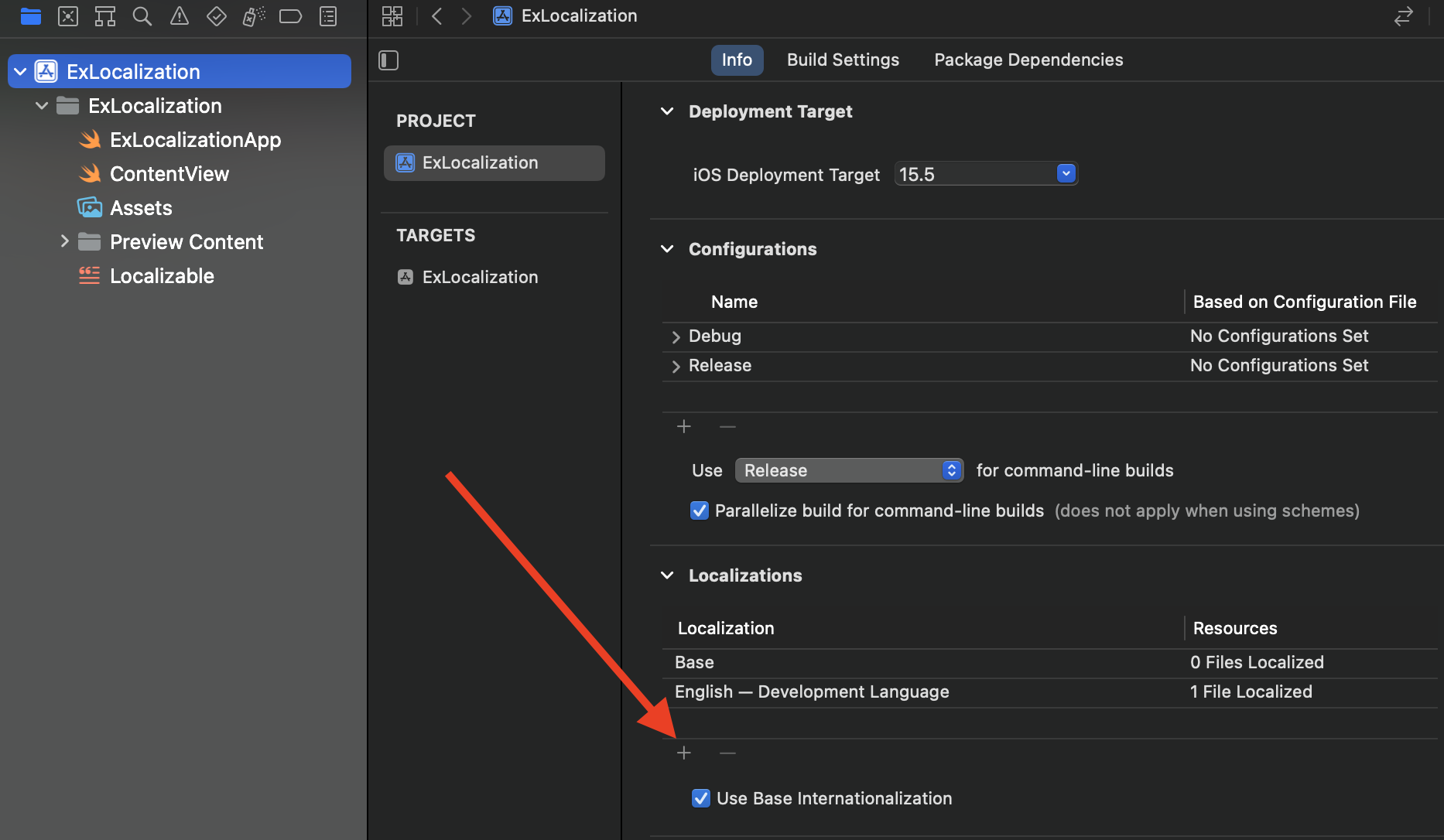Open the Issue navigator warning icon
1444x840 pixels.
click(x=180, y=16)
